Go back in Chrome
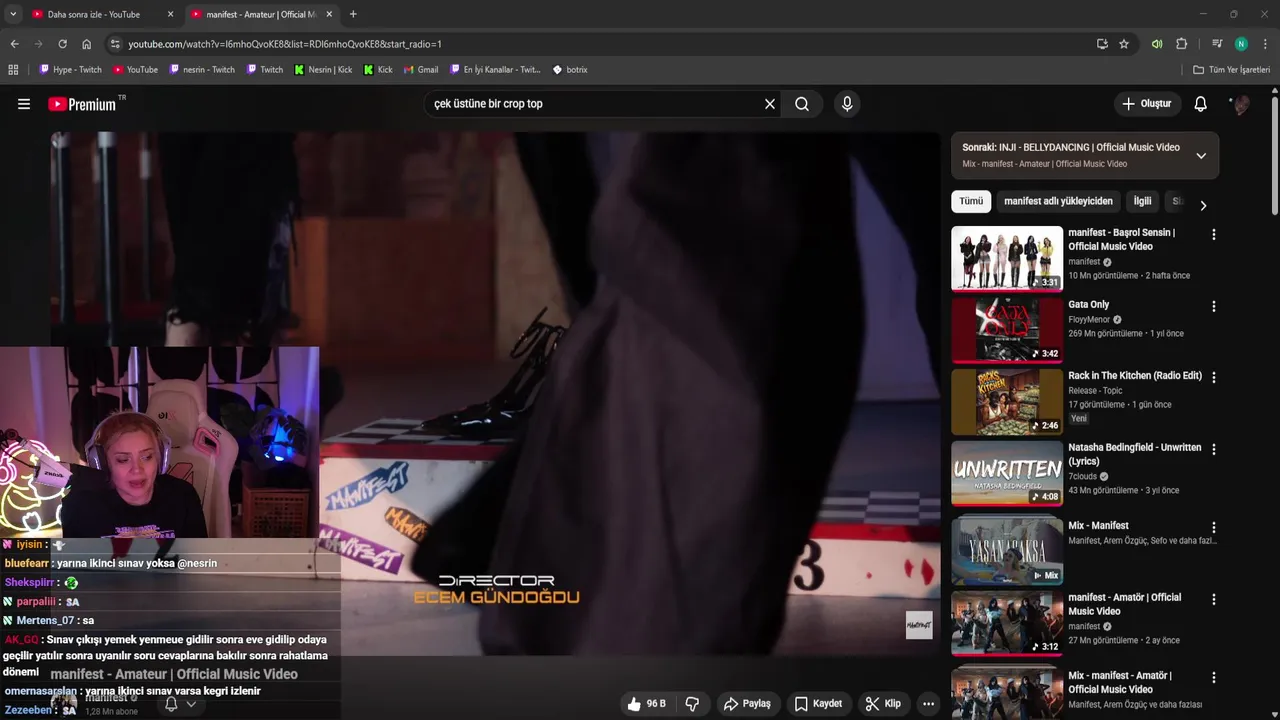 (14, 44)
